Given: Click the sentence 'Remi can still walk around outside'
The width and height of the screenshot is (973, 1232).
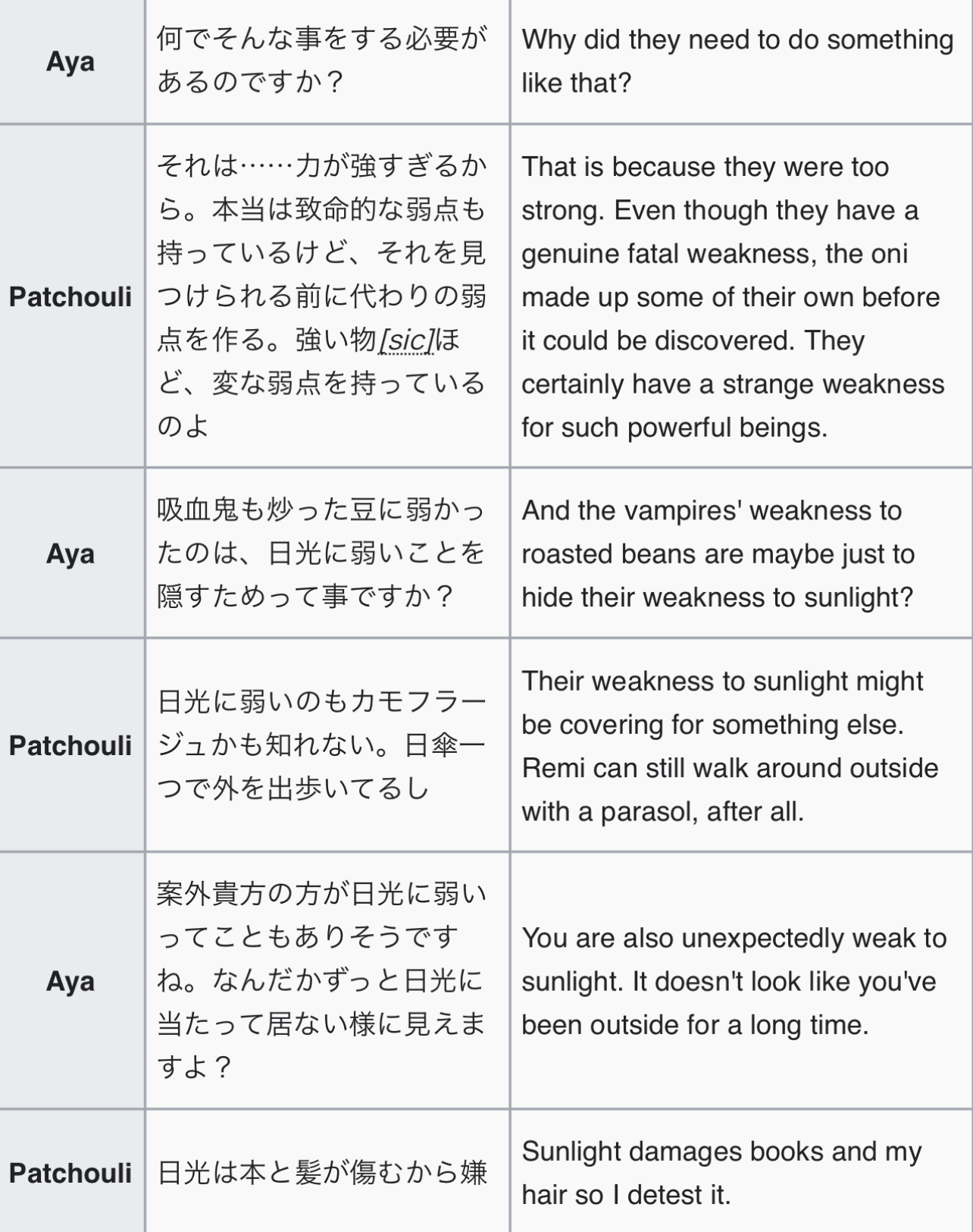Looking at the screenshot, I should [731, 768].
